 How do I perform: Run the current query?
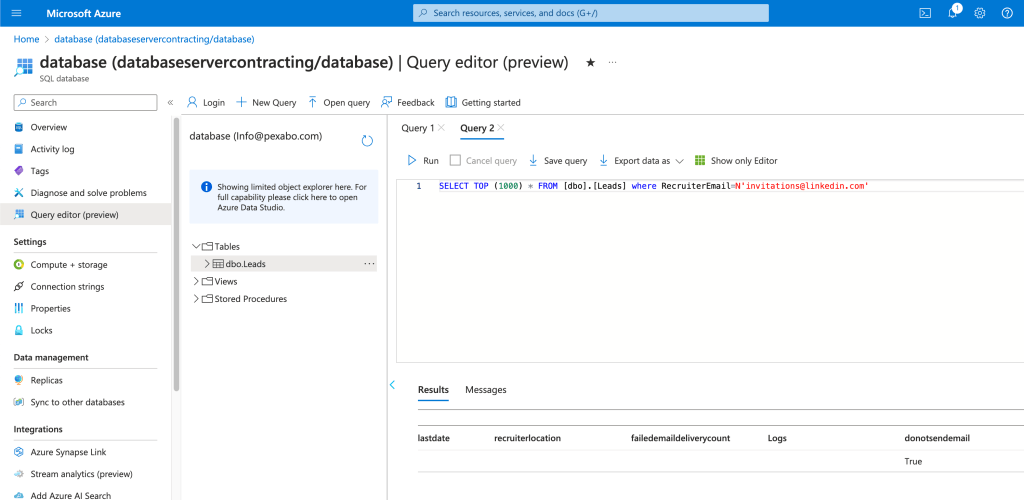pyautogui.click(x=423, y=161)
